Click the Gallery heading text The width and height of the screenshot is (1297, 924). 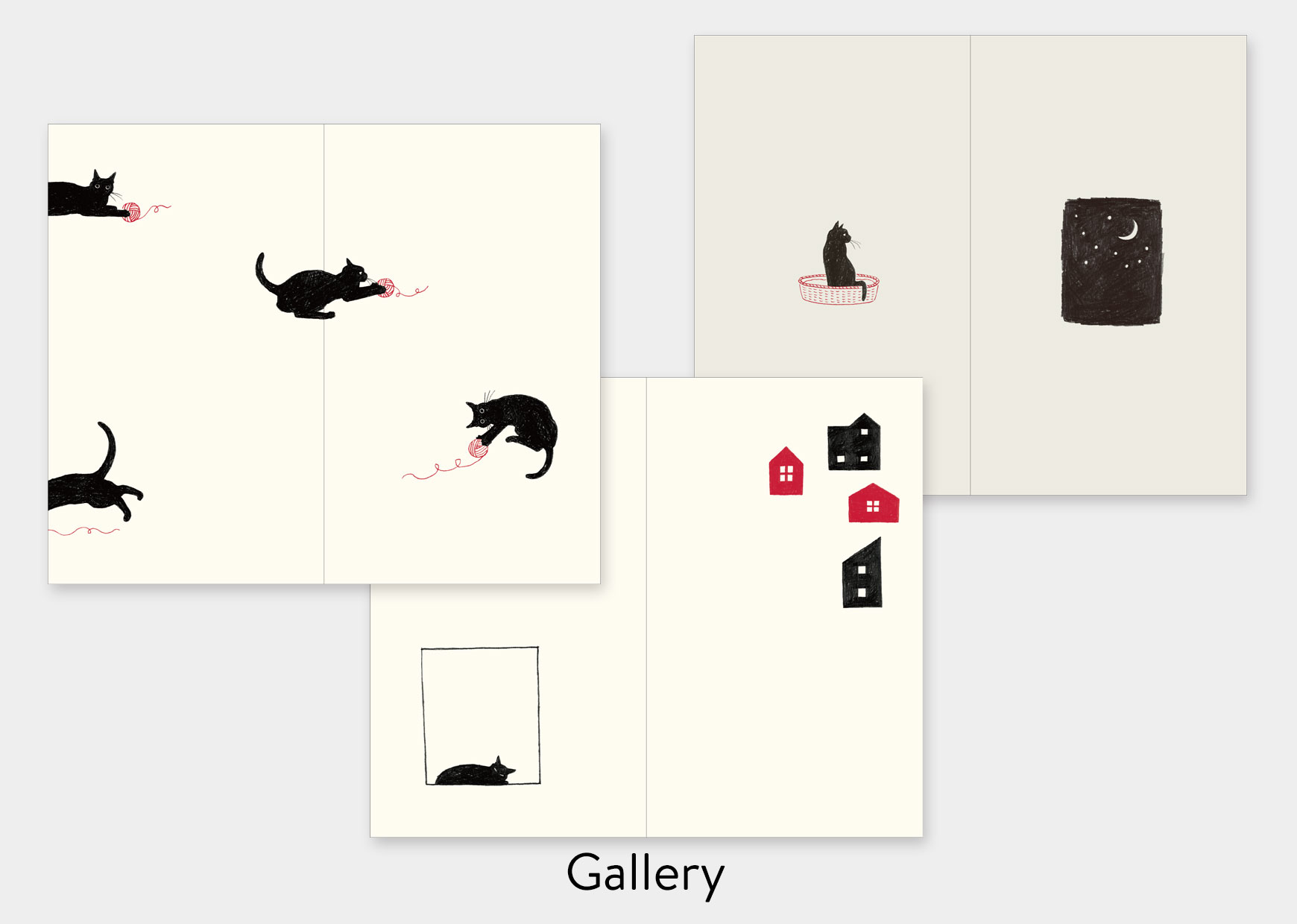646,874
